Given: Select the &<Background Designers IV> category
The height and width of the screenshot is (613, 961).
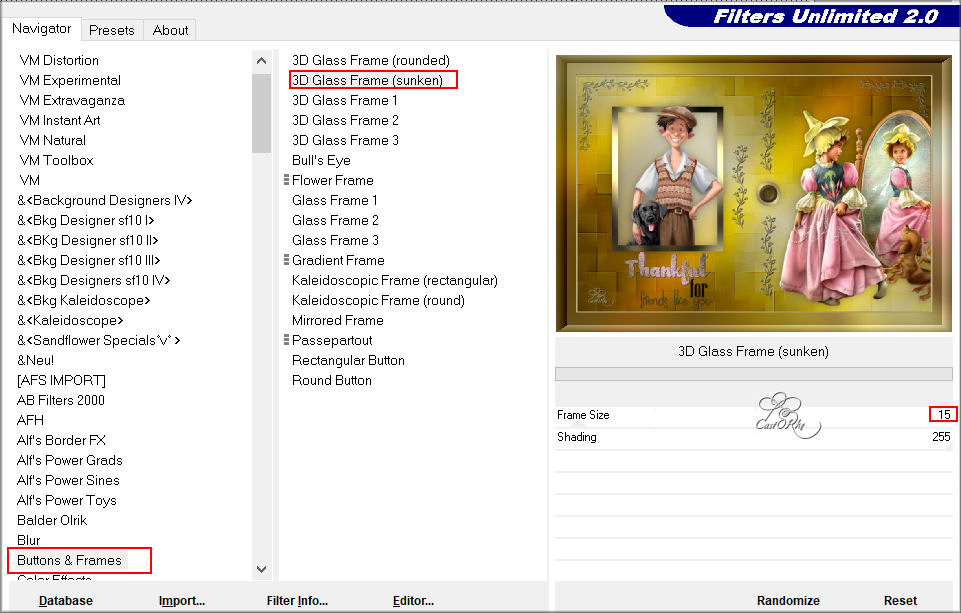Looking at the screenshot, I should tap(105, 200).
